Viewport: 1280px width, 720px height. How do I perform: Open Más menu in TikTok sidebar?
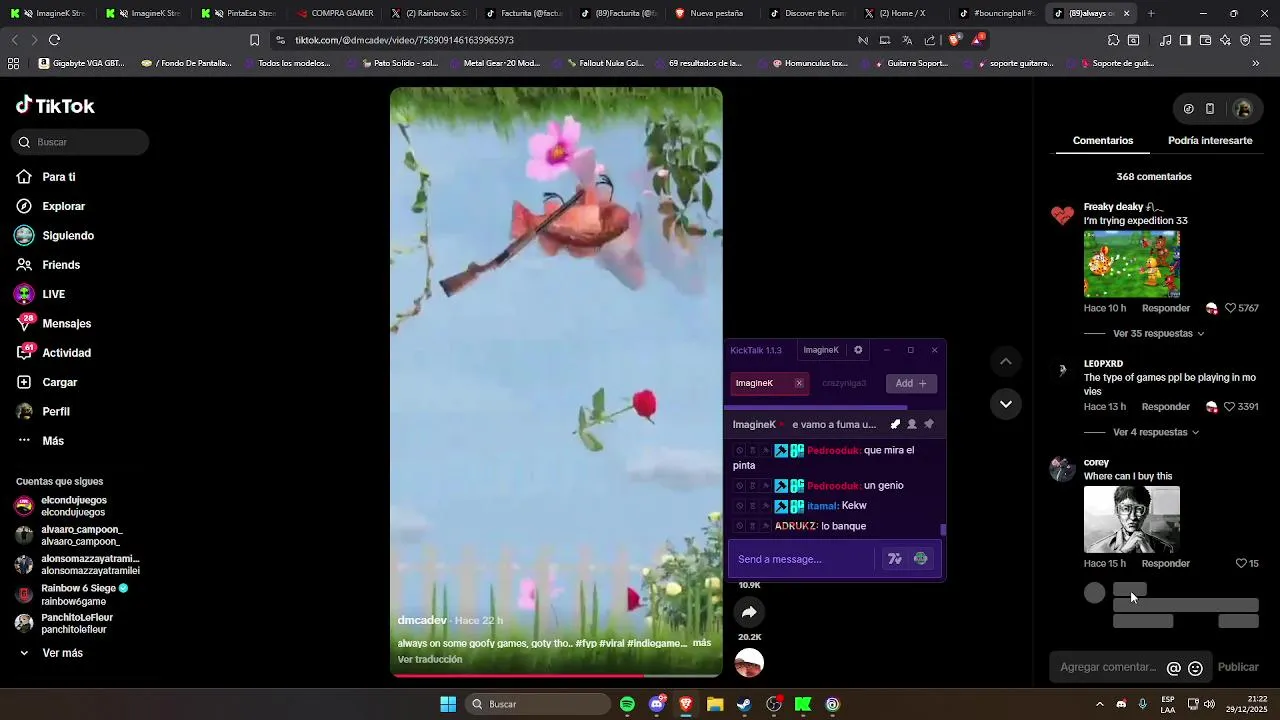(x=40, y=441)
